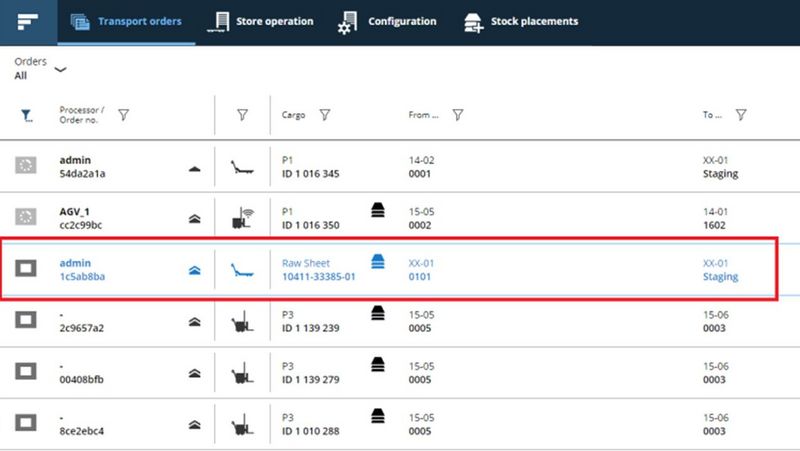800x451 pixels.
Task: Expand priority chevron for order cc2c99bc
Action: [x=195, y=219]
